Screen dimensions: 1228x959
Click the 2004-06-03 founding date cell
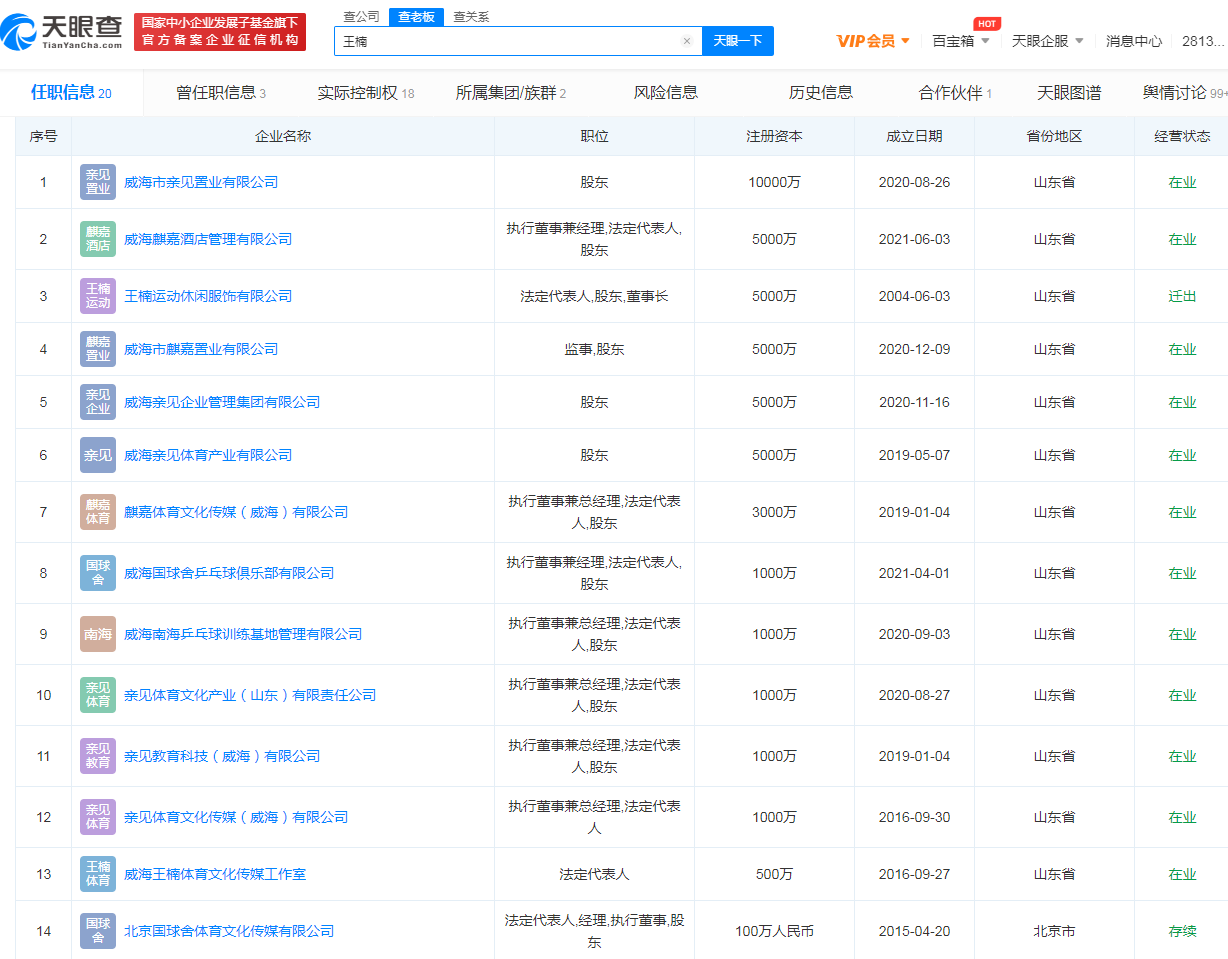click(x=914, y=296)
